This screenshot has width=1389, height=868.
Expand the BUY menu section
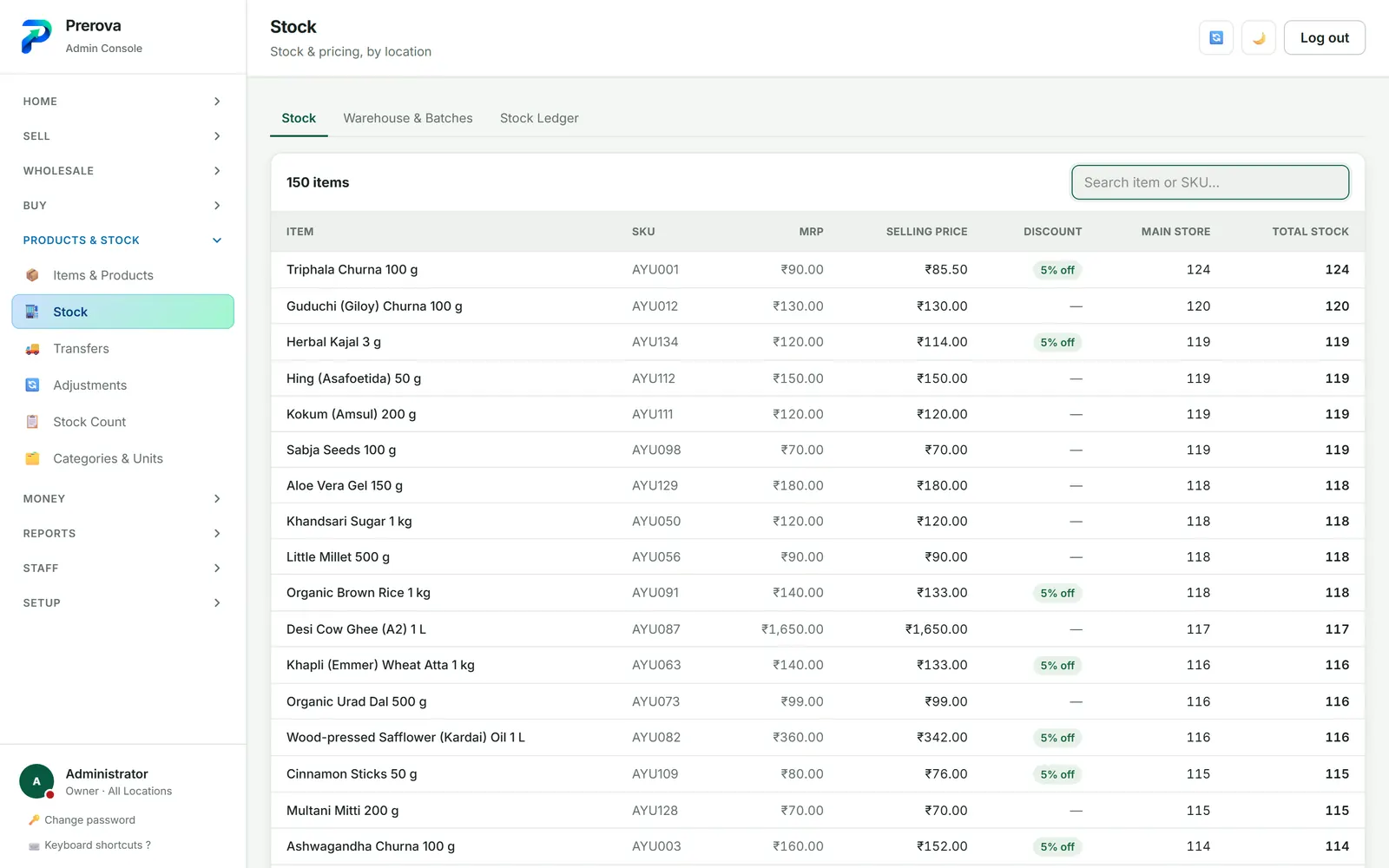[x=122, y=206]
